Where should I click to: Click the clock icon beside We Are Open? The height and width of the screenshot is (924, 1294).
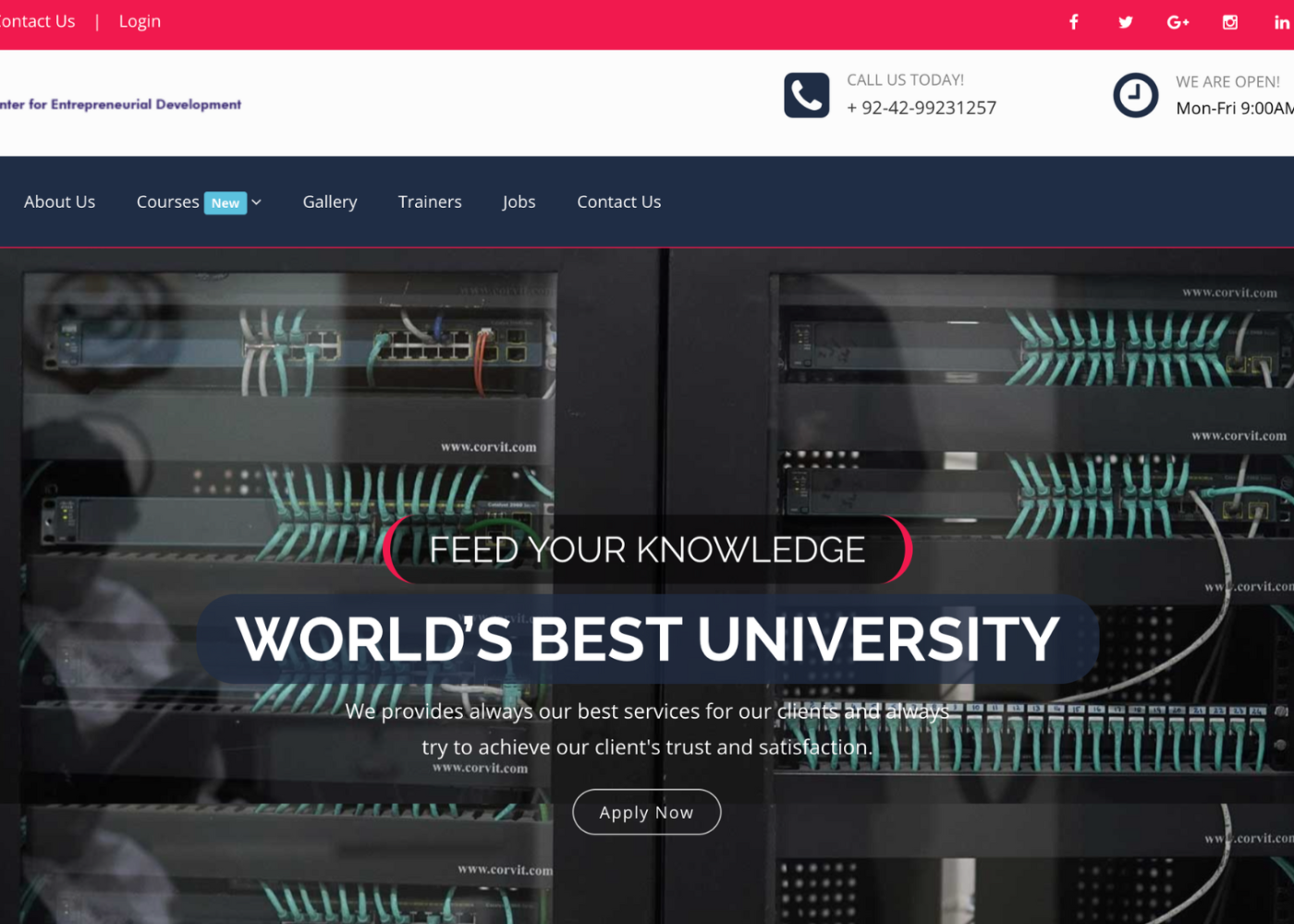[x=1135, y=95]
